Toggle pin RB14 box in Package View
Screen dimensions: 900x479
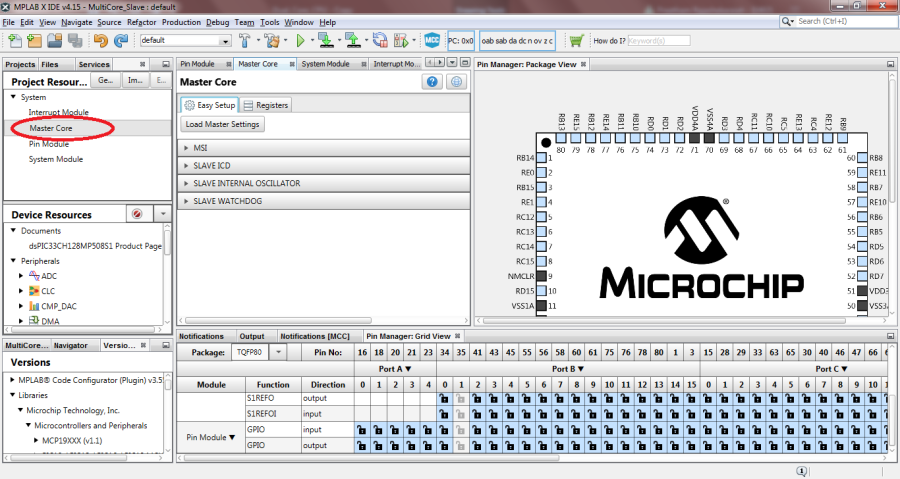543,158
